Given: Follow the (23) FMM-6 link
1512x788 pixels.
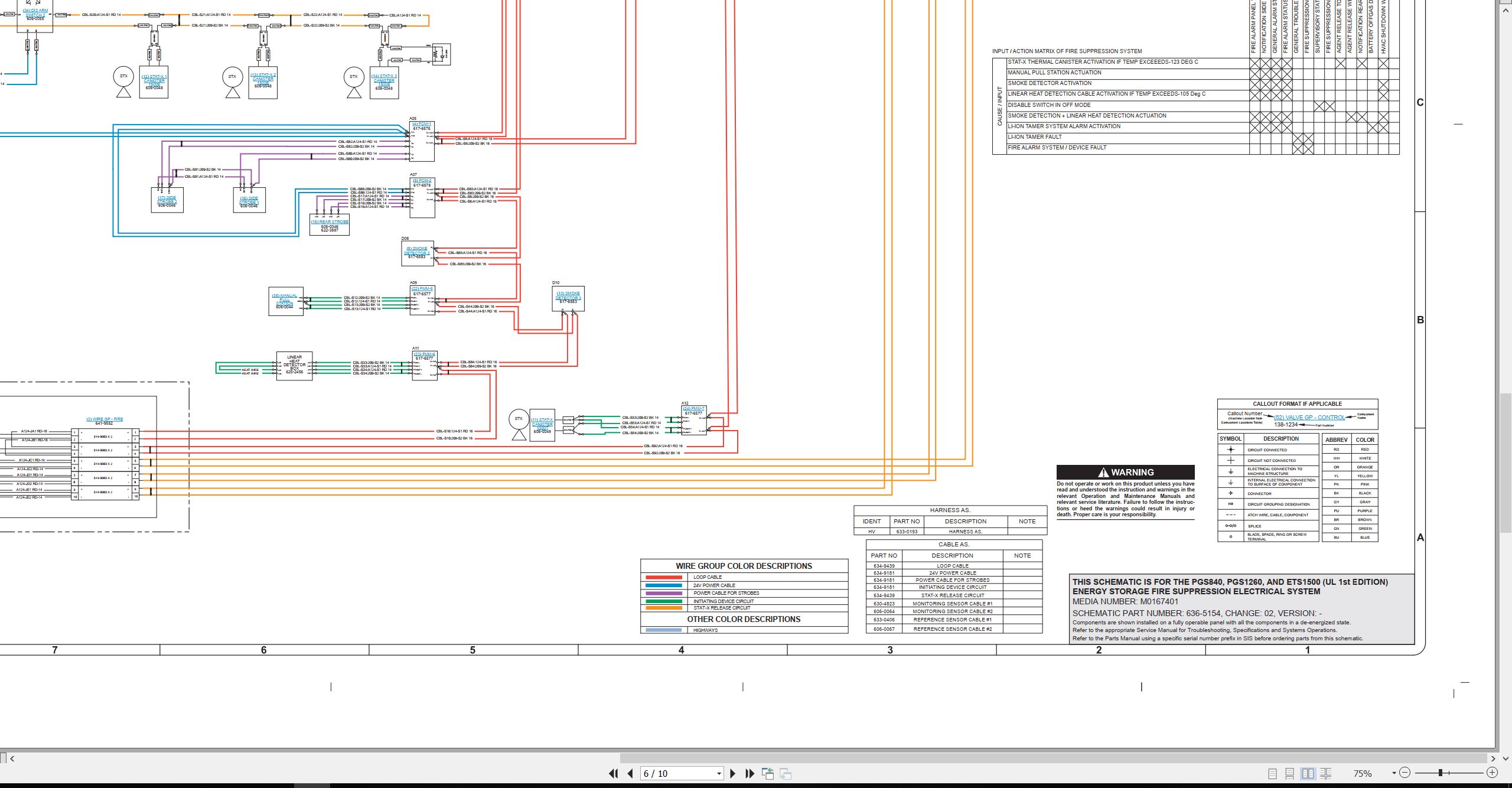Looking at the screenshot, I should tap(424, 354).
